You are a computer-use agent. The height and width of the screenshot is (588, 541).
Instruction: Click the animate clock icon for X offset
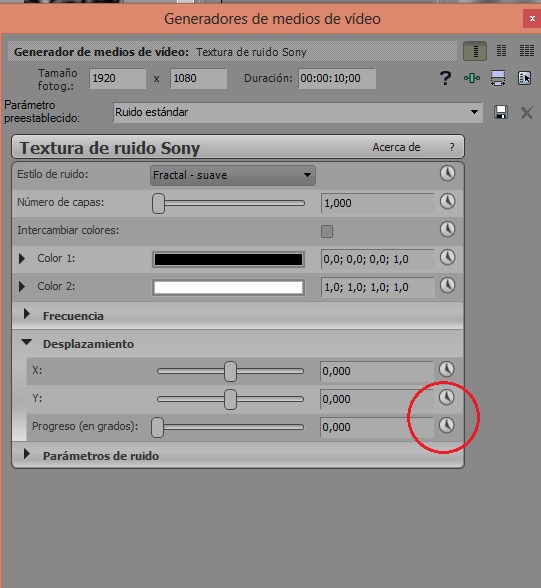click(447, 369)
